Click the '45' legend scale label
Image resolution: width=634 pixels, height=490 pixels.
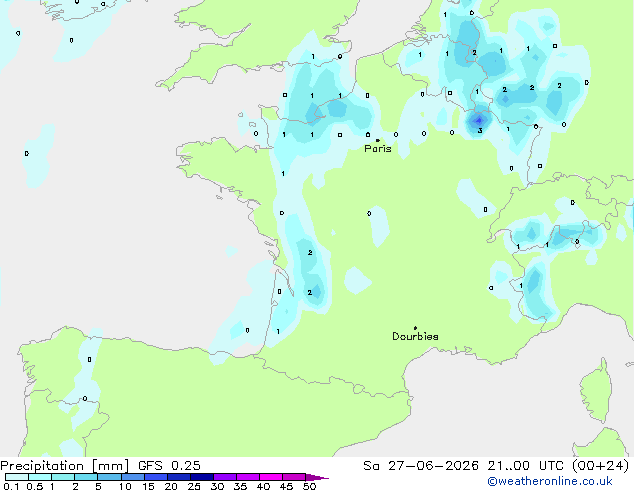(x=286, y=486)
